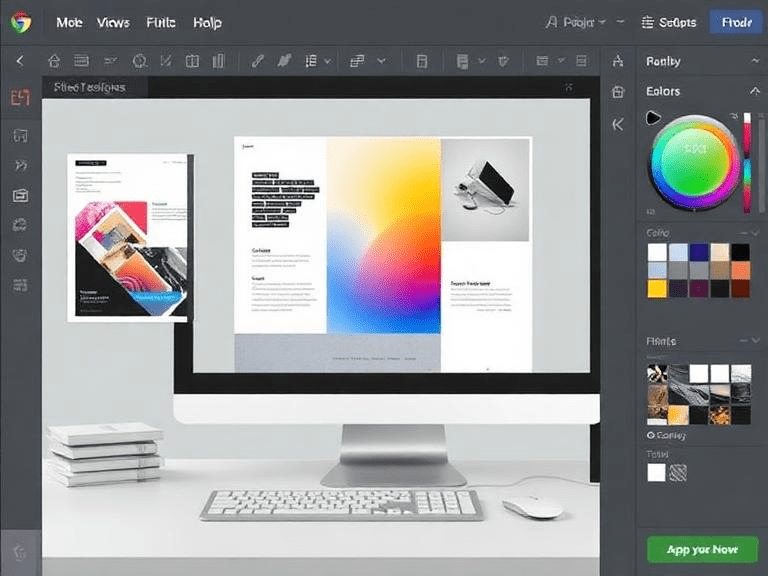This screenshot has height=576, width=768.
Task: Click the double-chevron collapse panel icon
Action: point(618,125)
